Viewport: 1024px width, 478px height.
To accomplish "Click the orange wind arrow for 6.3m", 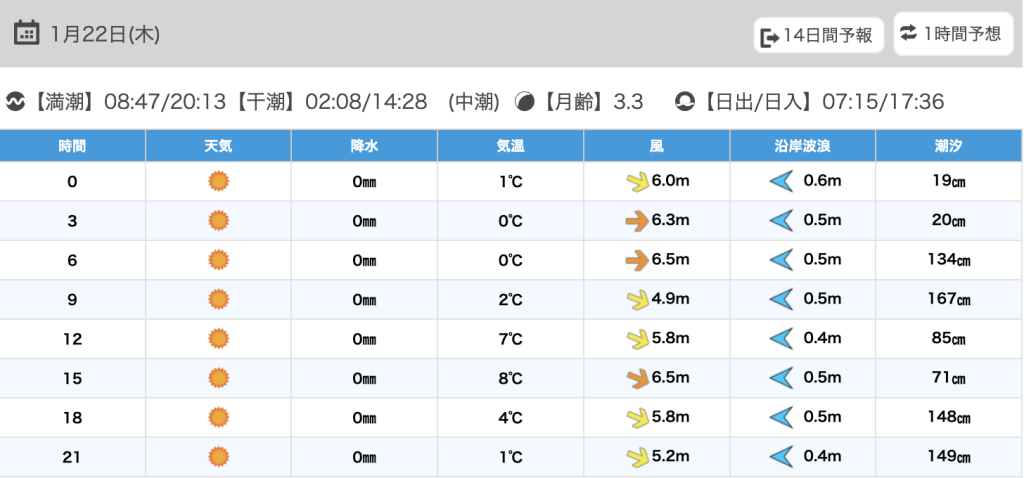I will (636, 221).
